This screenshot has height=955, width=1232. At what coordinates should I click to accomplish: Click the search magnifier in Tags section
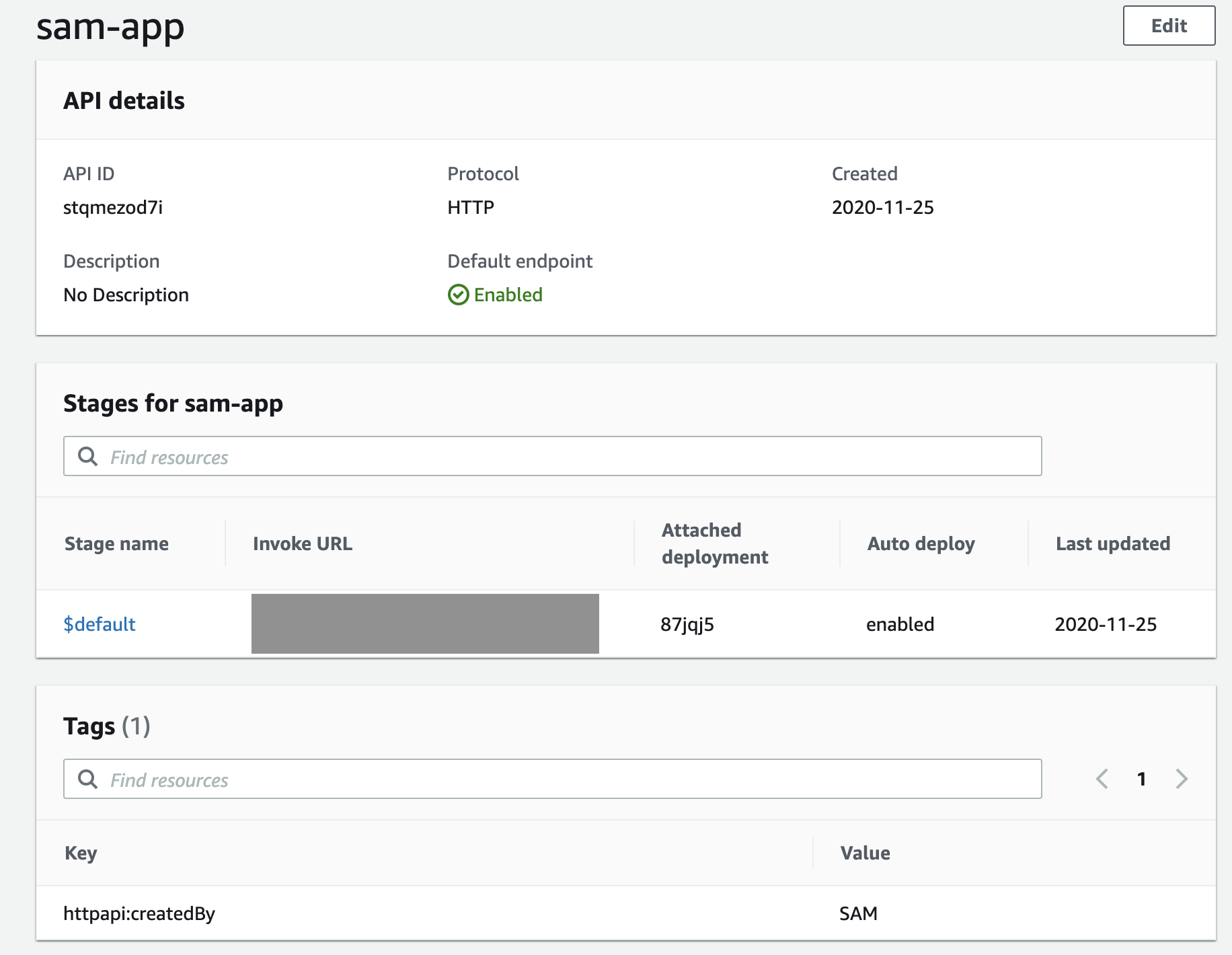point(87,779)
